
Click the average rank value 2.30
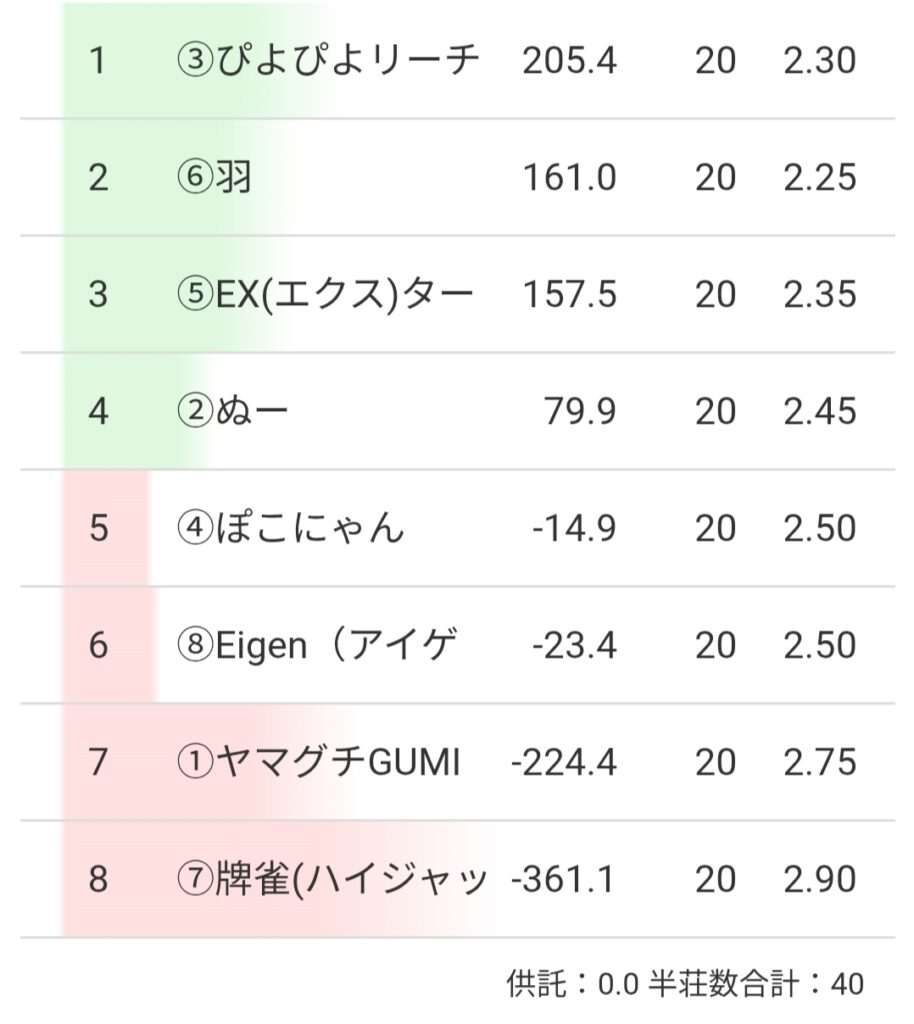pyautogui.click(x=820, y=61)
